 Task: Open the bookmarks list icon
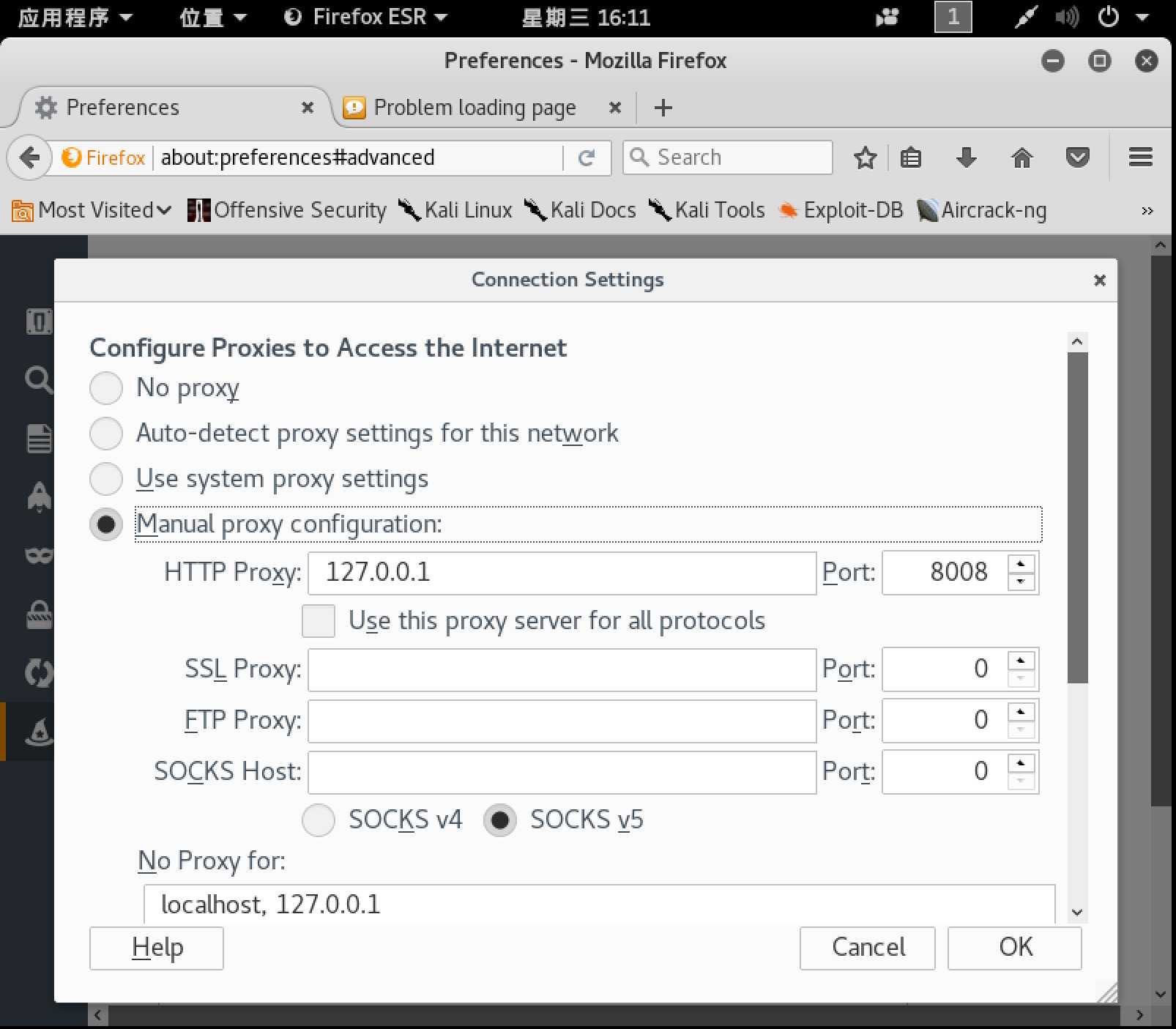[x=911, y=157]
